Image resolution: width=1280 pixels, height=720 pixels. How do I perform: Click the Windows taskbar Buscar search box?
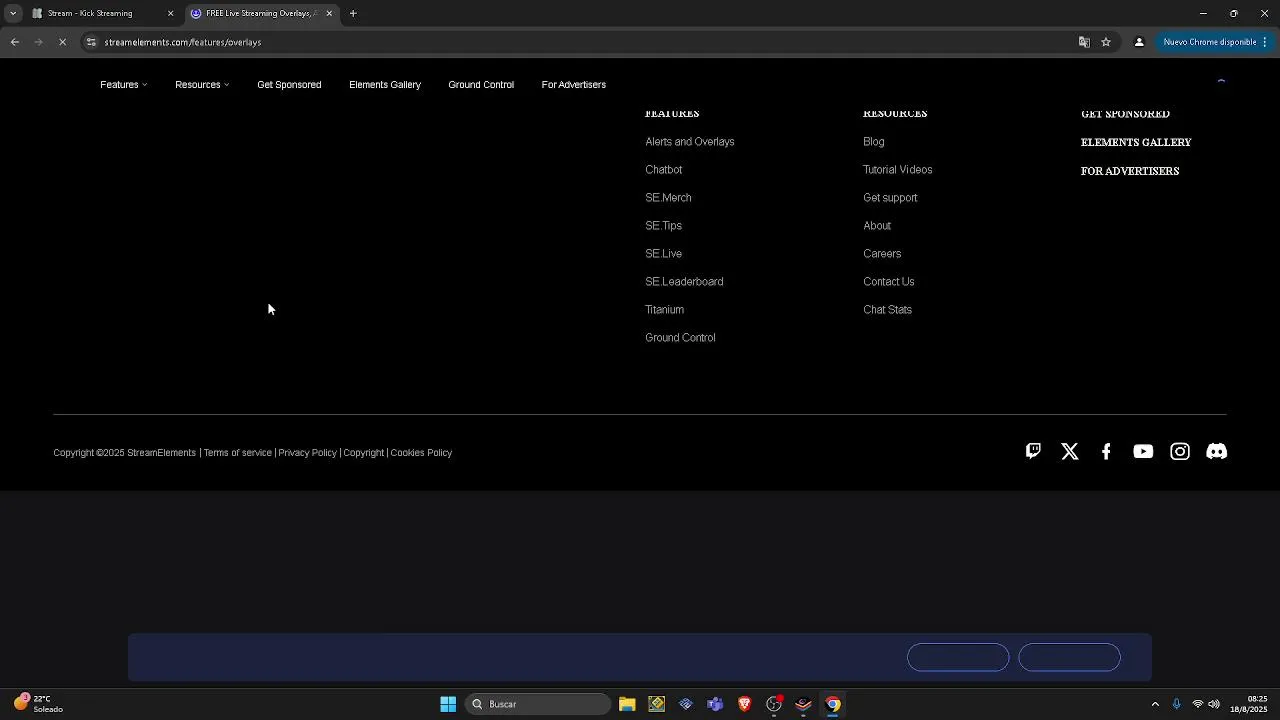click(x=538, y=704)
